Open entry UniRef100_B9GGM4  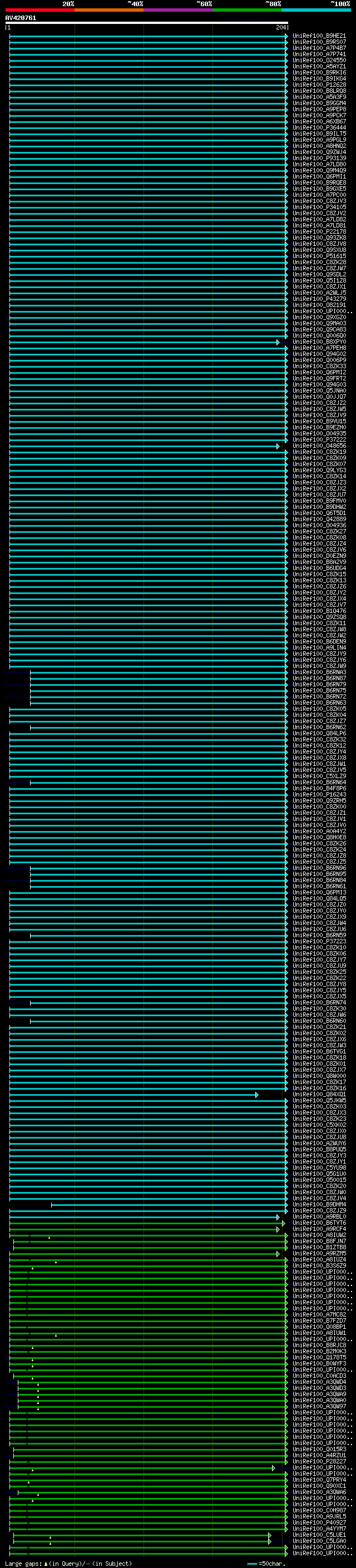coord(319,103)
